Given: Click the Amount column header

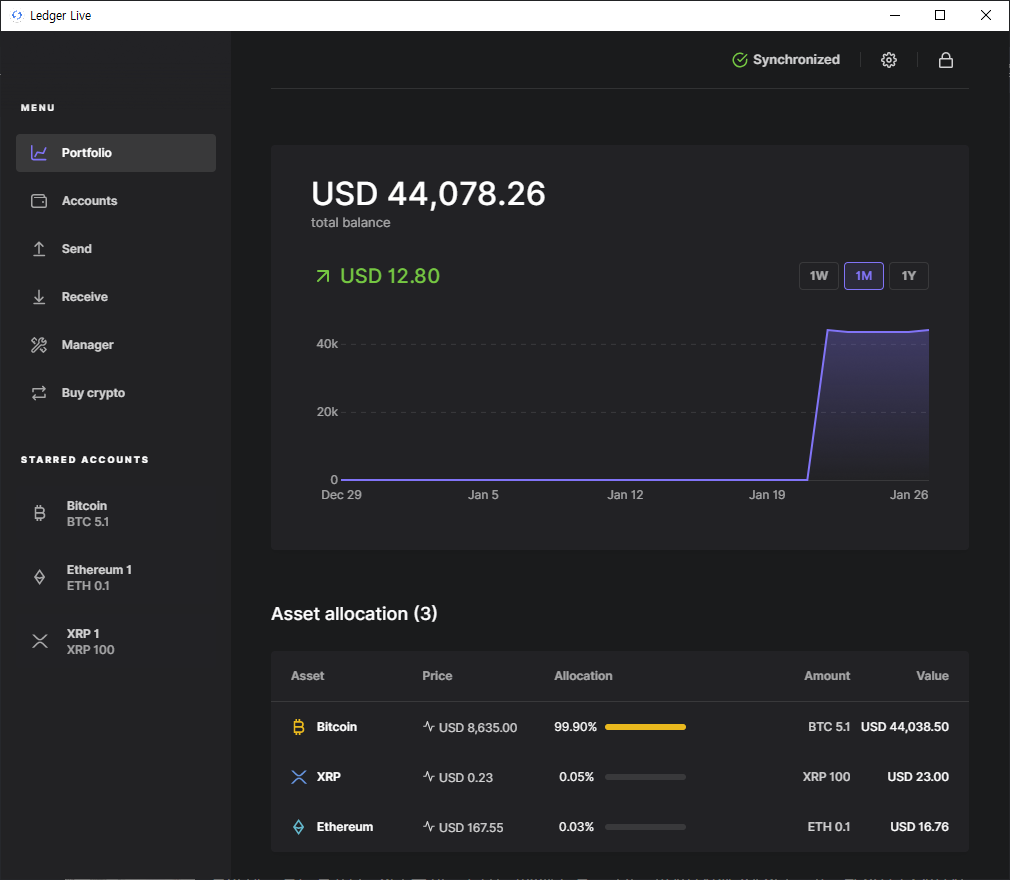Looking at the screenshot, I should click(827, 676).
